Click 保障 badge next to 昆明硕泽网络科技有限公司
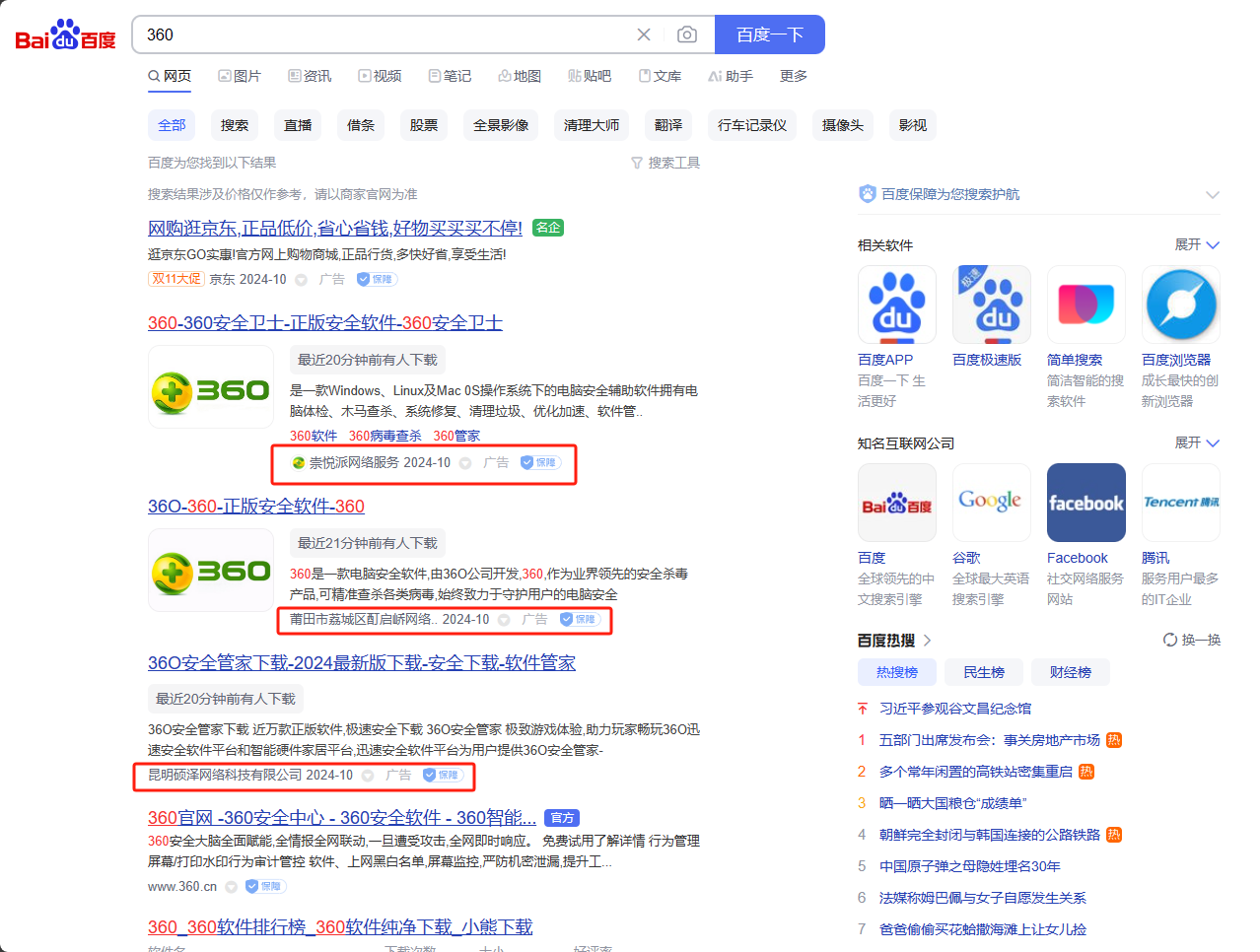The height and width of the screenshot is (952, 1260). [x=442, y=775]
